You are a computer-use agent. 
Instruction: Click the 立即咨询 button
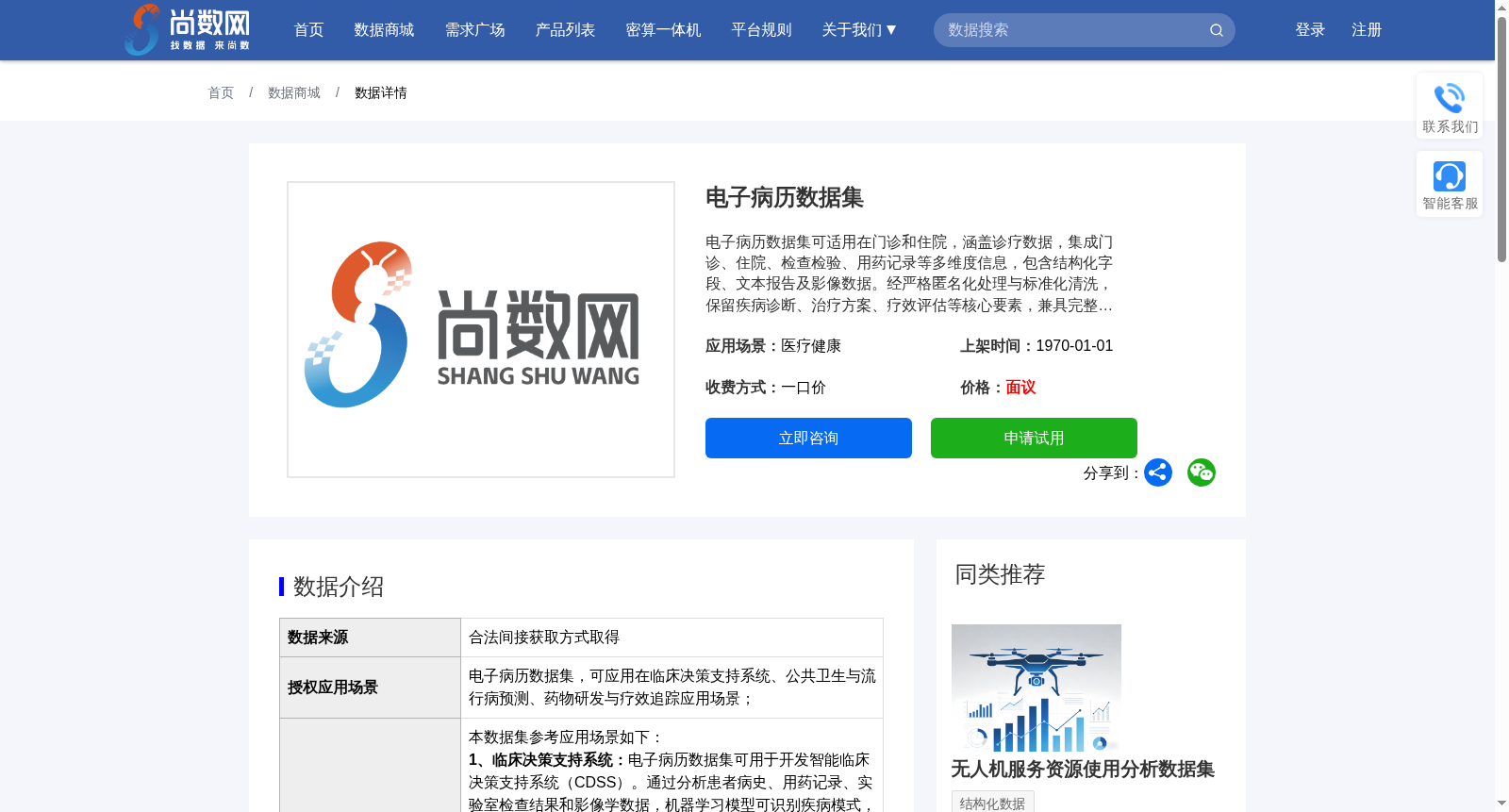[x=808, y=438]
